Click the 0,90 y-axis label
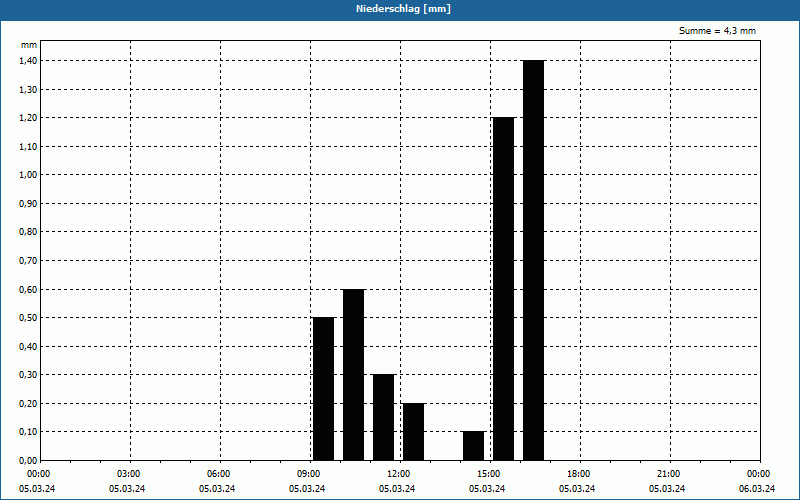Image resolution: width=800 pixels, height=500 pixels. pos(28,204)
